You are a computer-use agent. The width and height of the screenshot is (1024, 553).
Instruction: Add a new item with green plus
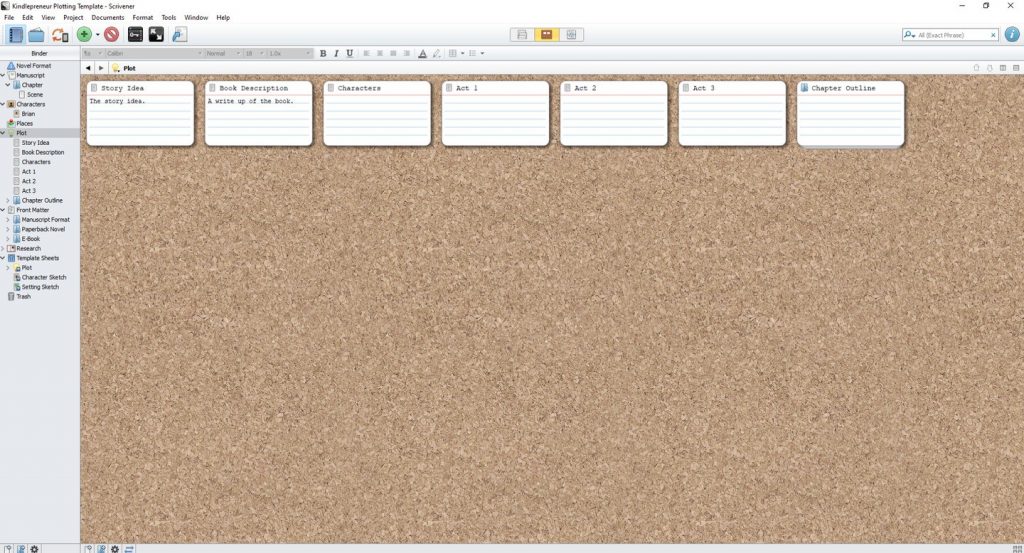pyautogui.click(x=84, y=35)
